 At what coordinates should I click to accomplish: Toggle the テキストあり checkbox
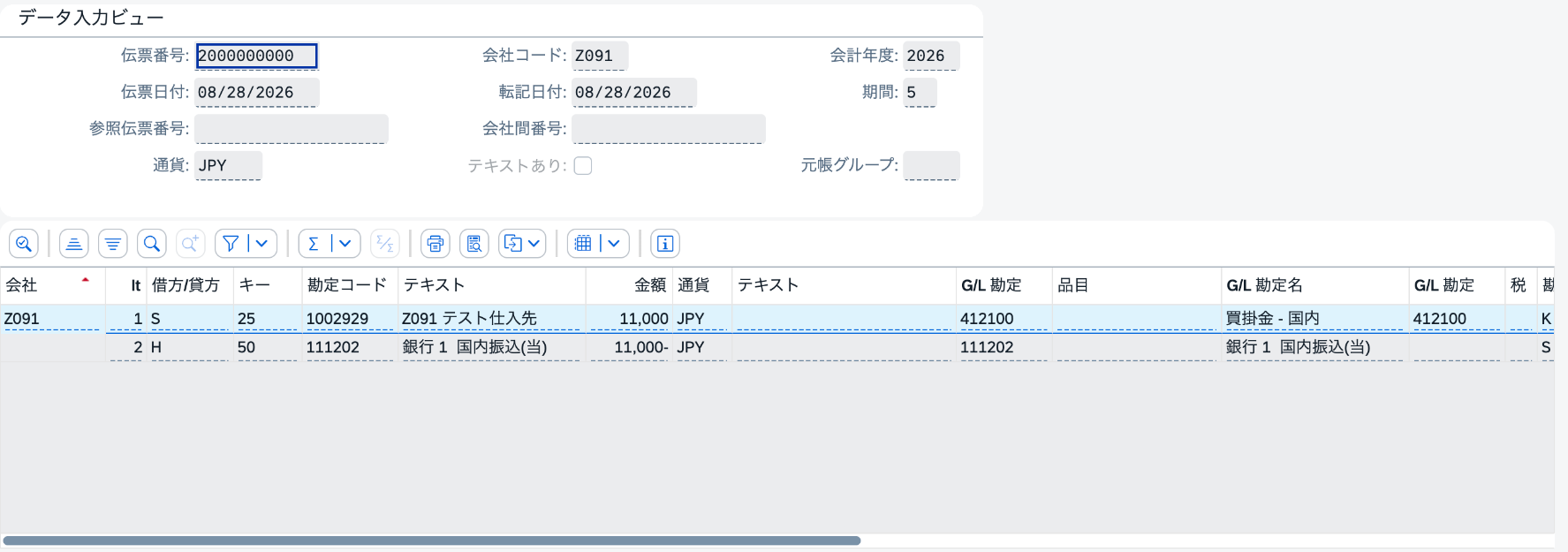[x=583, y=166]
